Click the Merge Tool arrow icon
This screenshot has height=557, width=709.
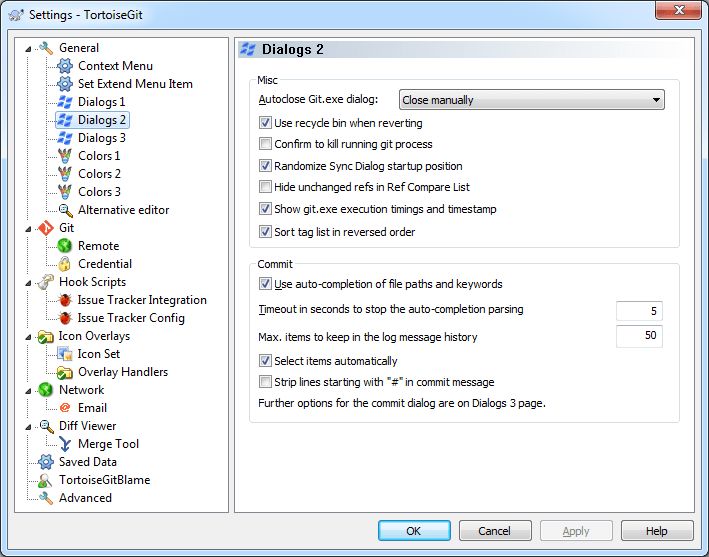click(x=65, y=444)
